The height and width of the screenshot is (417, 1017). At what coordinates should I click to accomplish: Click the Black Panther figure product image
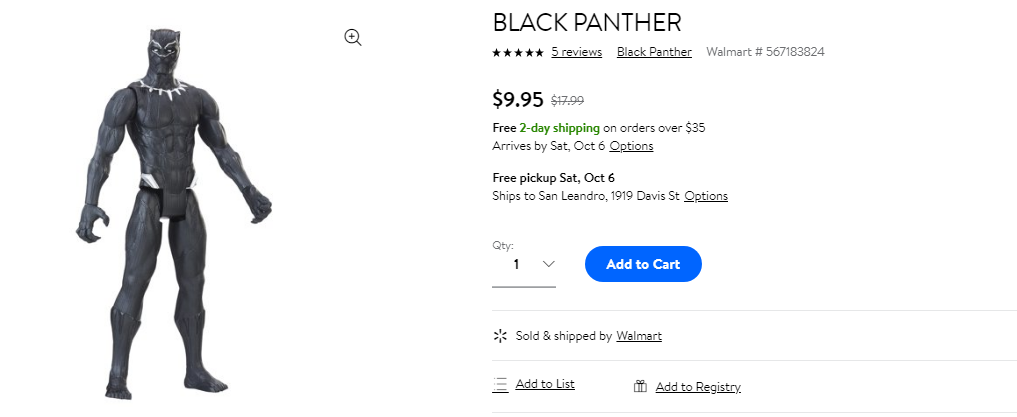pos(174,214)
